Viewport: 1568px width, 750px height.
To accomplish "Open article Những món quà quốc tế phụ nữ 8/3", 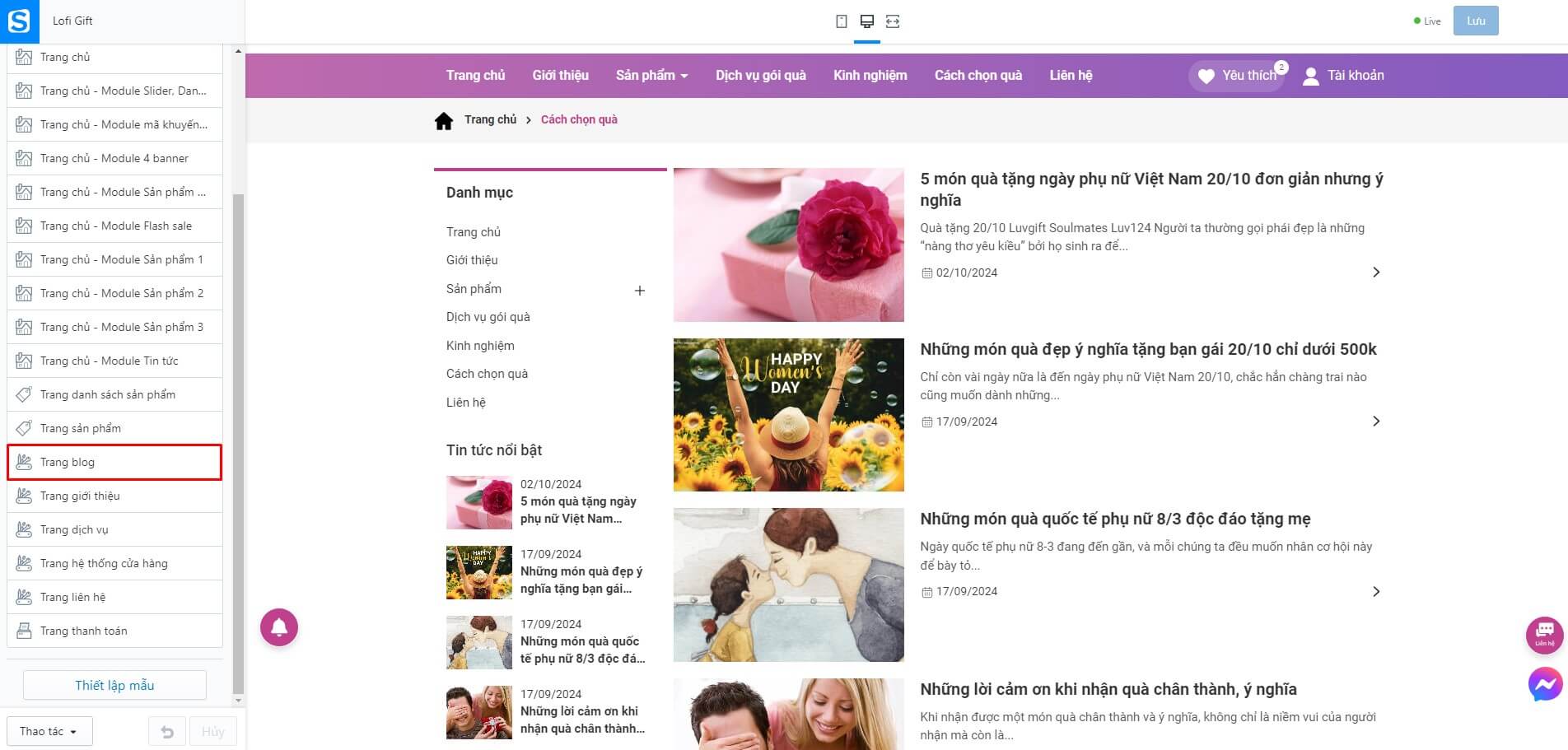I will point(1115,519).
